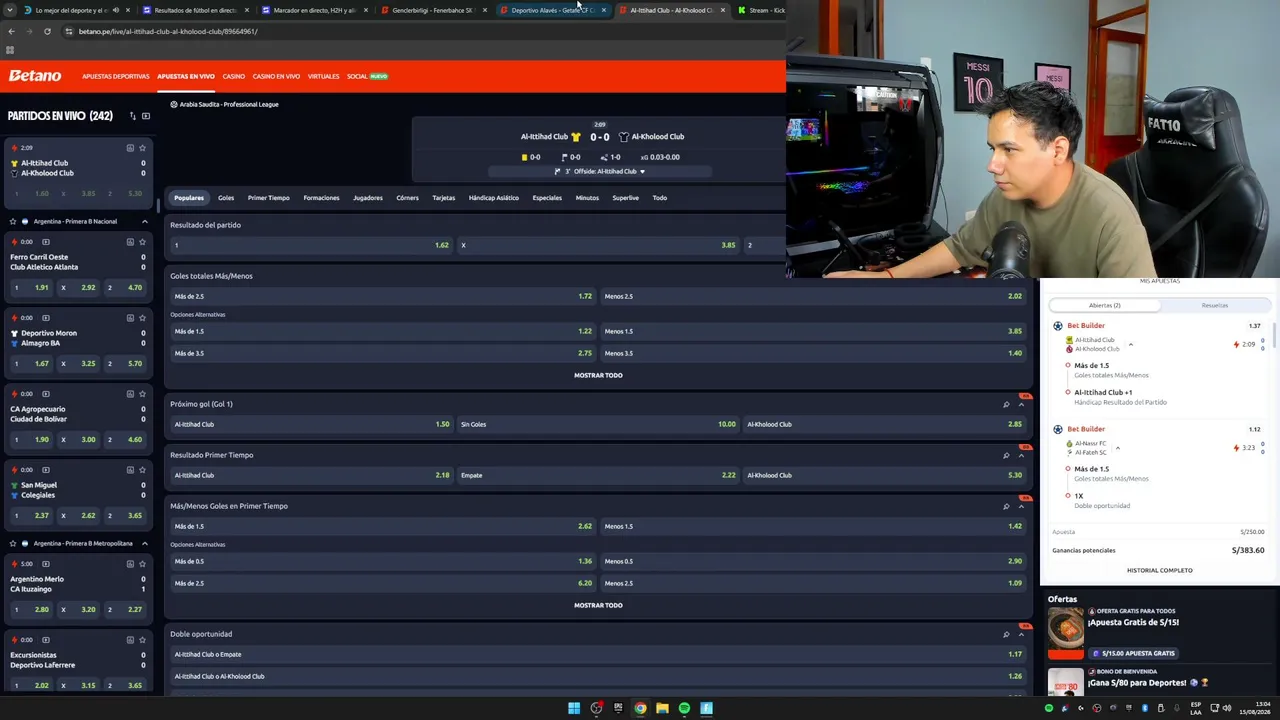This screenshot has height=720, width=1280.
Task: Favorite the San Miguel match
Action: click(142, 470)
